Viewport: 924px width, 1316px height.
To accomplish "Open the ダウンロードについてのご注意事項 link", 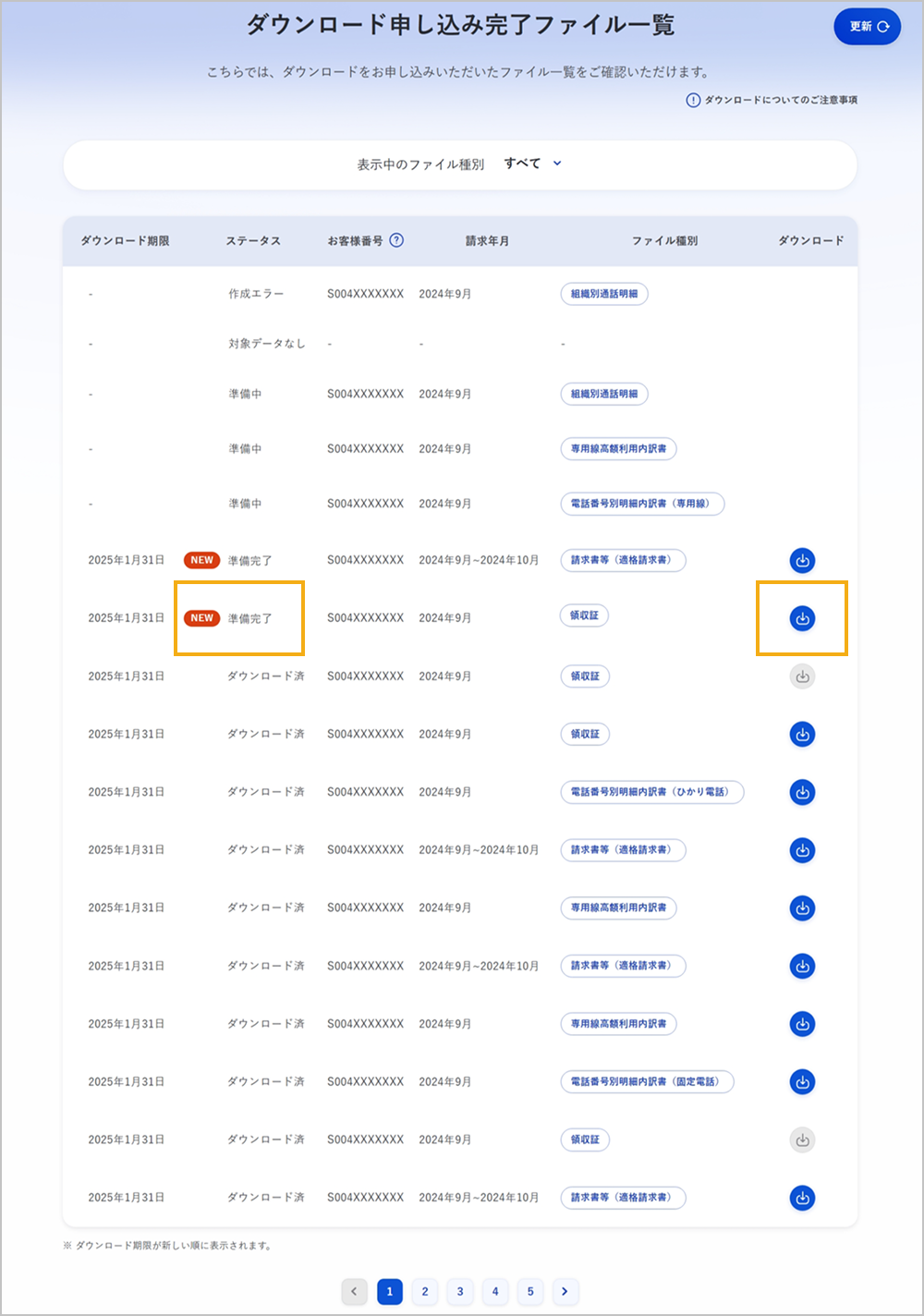I will pos(781,100).
